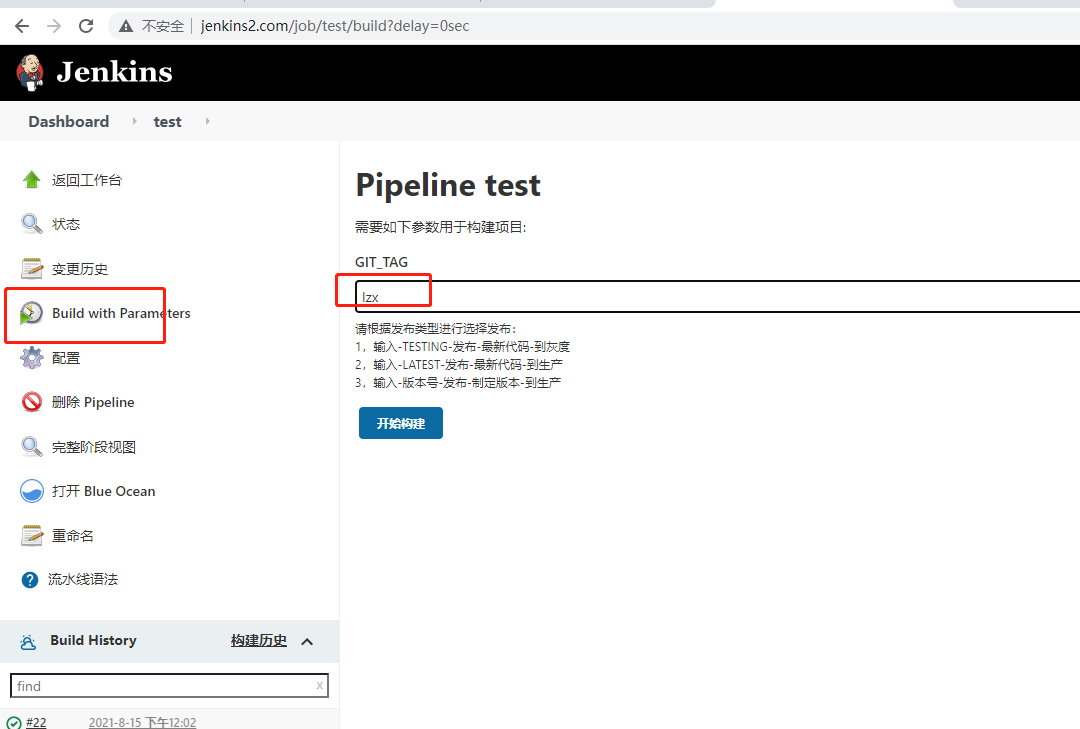Expand the test breadcrumb arrow
Screen dimensions: 1080x729
207,121
